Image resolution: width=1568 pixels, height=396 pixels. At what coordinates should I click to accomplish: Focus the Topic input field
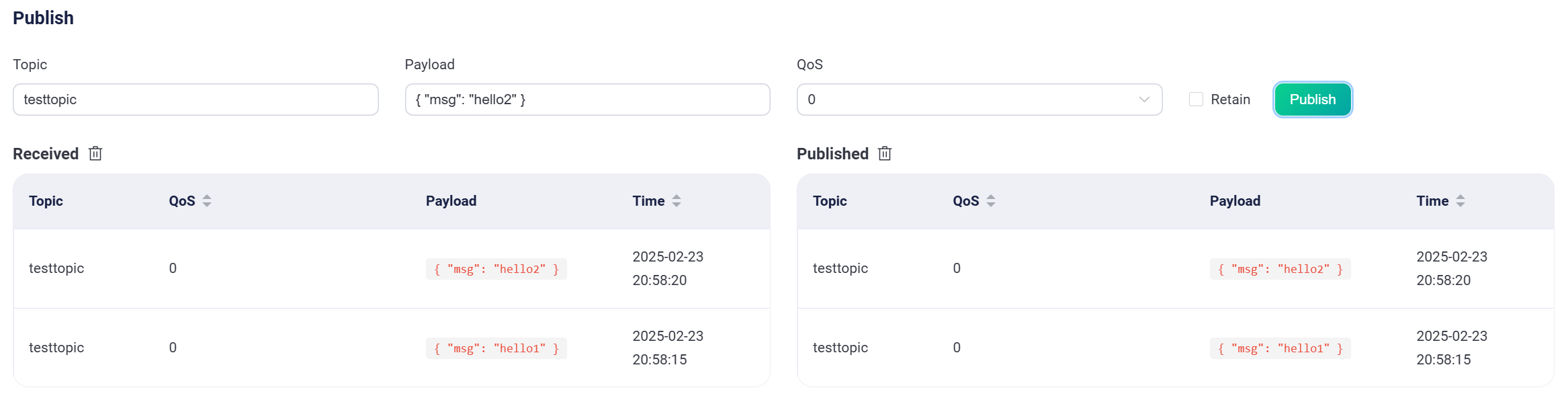click(x=195, y=100)
